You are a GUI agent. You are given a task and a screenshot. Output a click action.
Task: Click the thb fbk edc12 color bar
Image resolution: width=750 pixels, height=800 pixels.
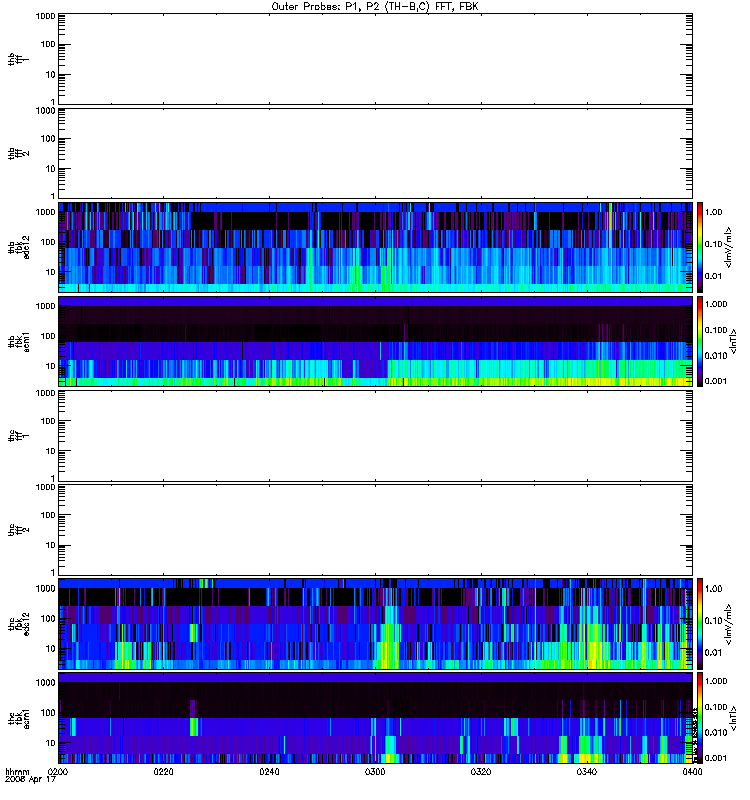[x=700, y=247]
